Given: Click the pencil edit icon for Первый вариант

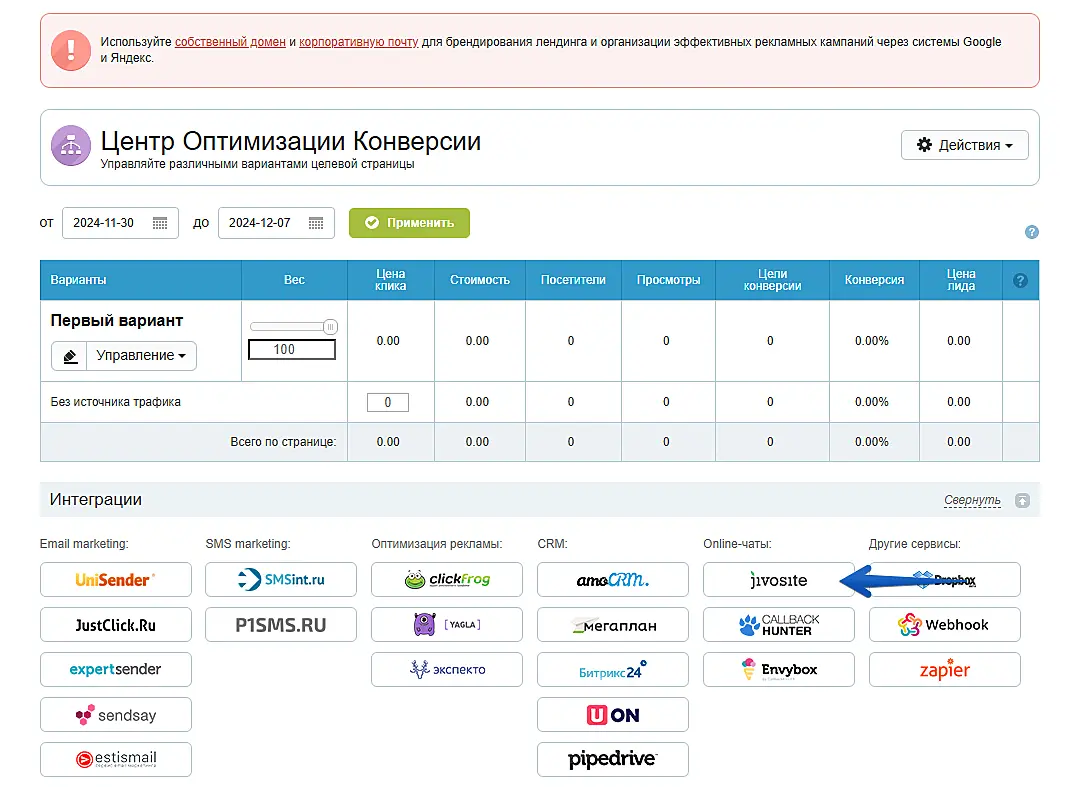Looking at the screenshot, I should point(70,356).
